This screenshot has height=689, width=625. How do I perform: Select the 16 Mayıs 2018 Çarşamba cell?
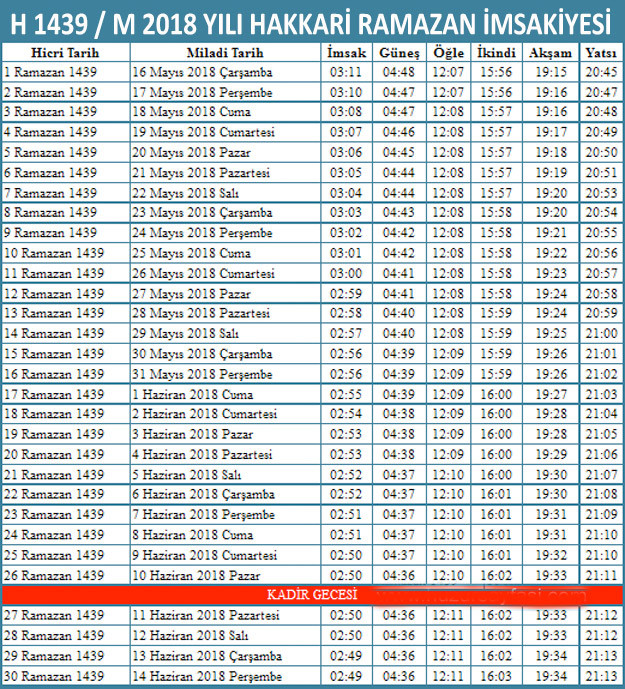pyautogui.click(x=202, y=72)
